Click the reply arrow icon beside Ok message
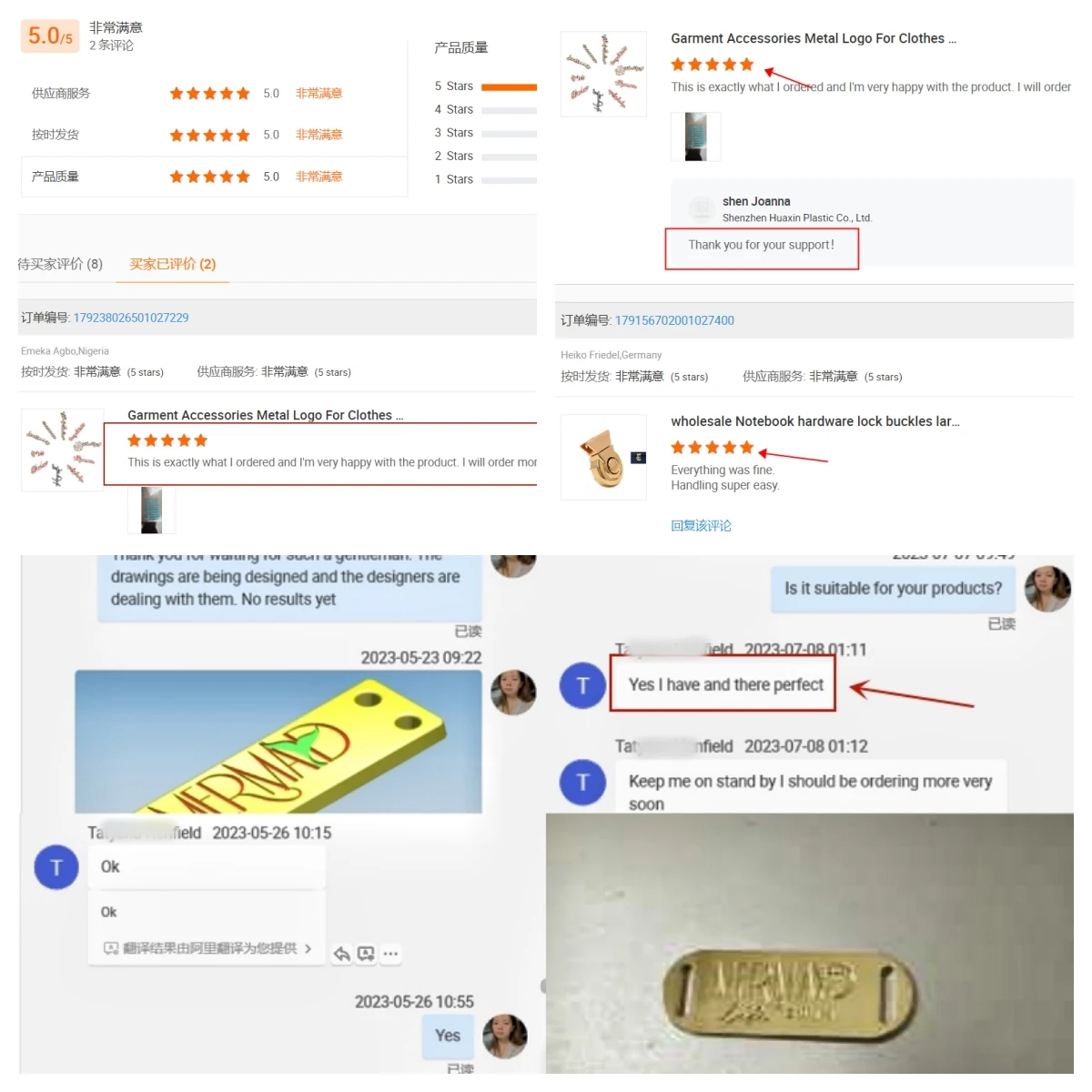 point(342,954)
